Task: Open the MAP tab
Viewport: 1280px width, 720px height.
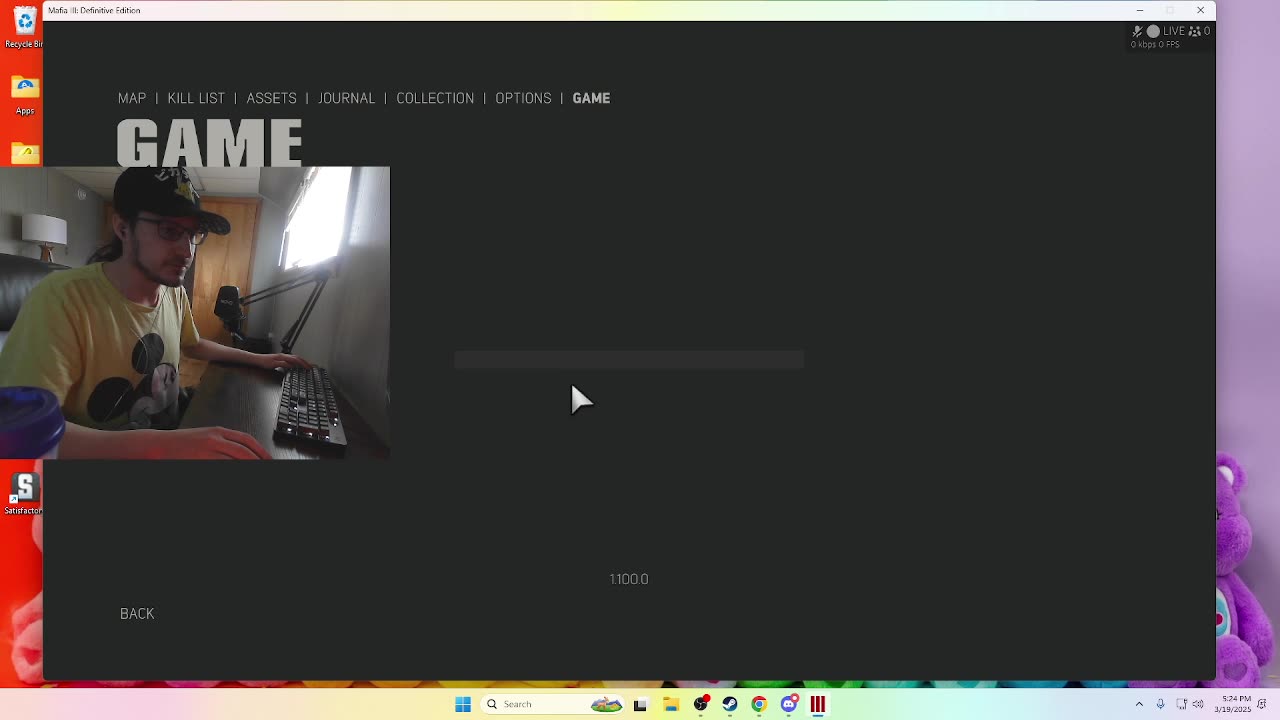Action: [132, 98]
